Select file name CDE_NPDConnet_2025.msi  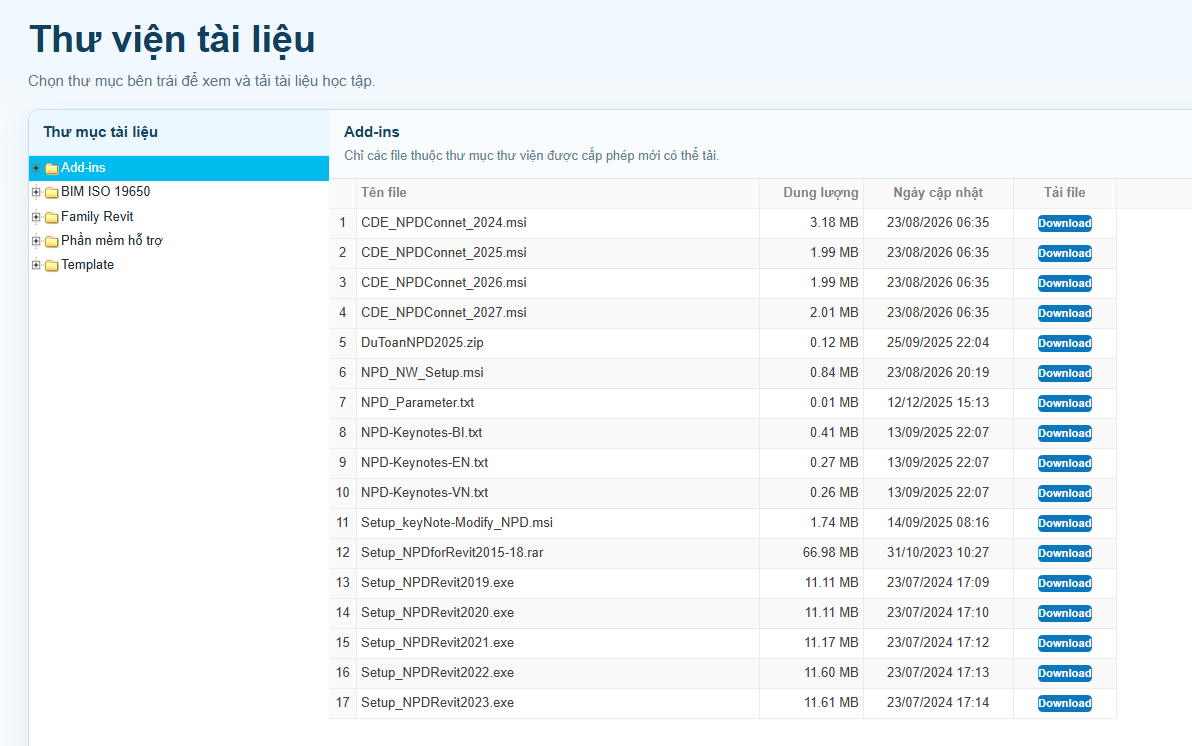(x=444, y=252)
